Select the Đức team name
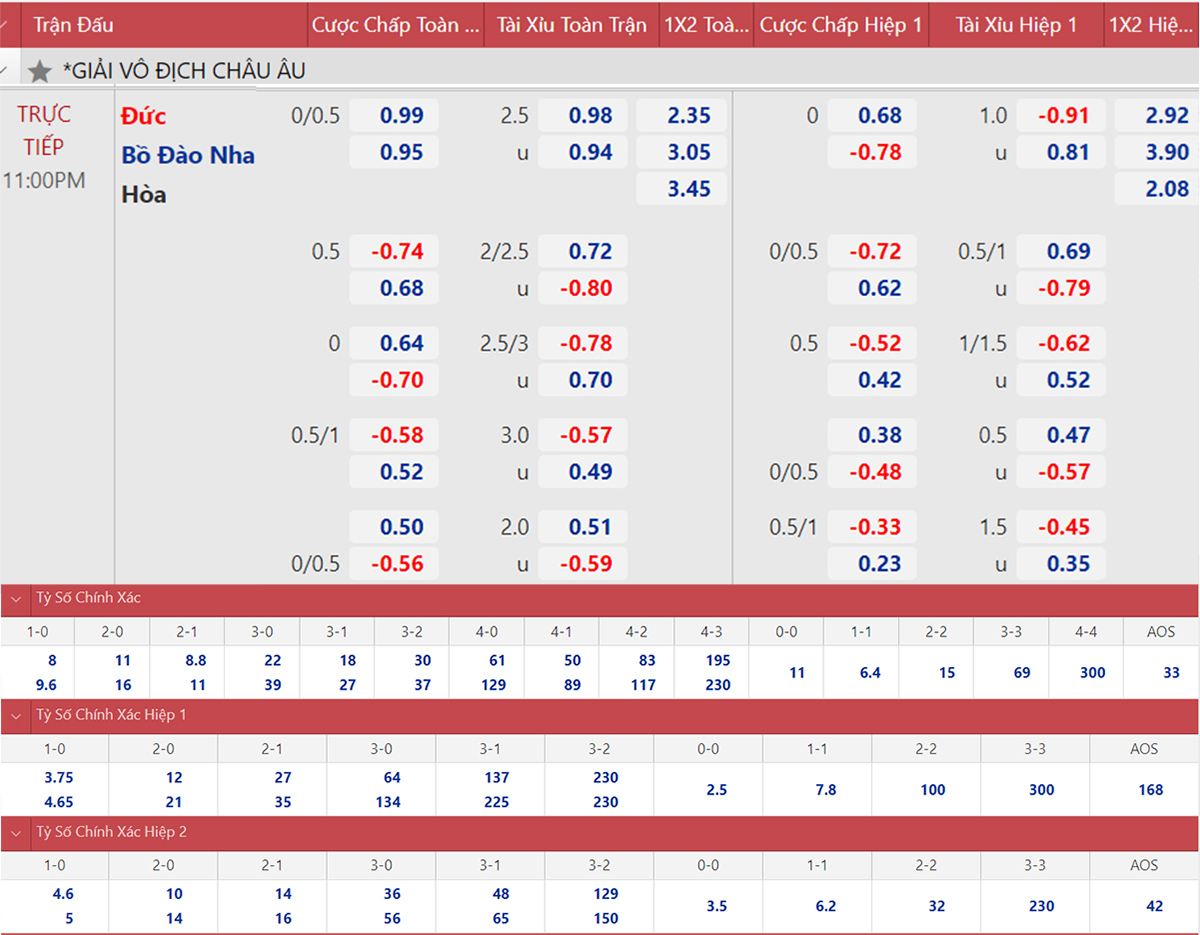 144,116
